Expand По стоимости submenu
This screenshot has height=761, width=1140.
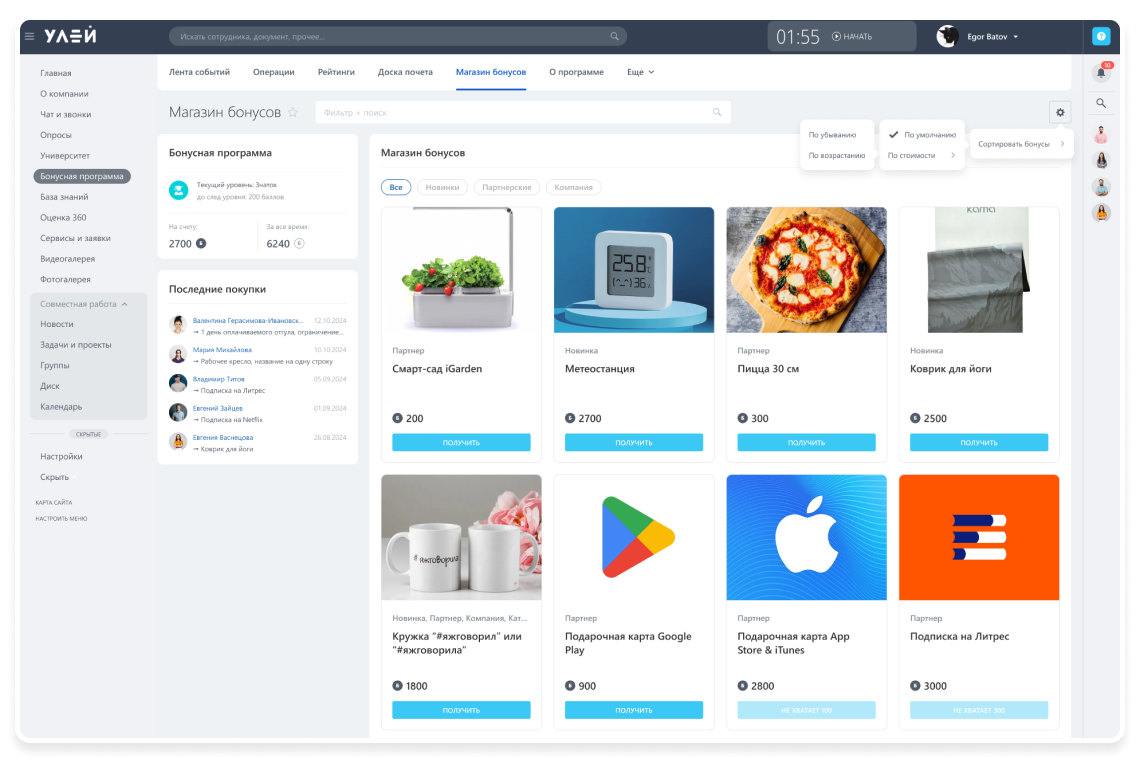[x=921, y=156]
